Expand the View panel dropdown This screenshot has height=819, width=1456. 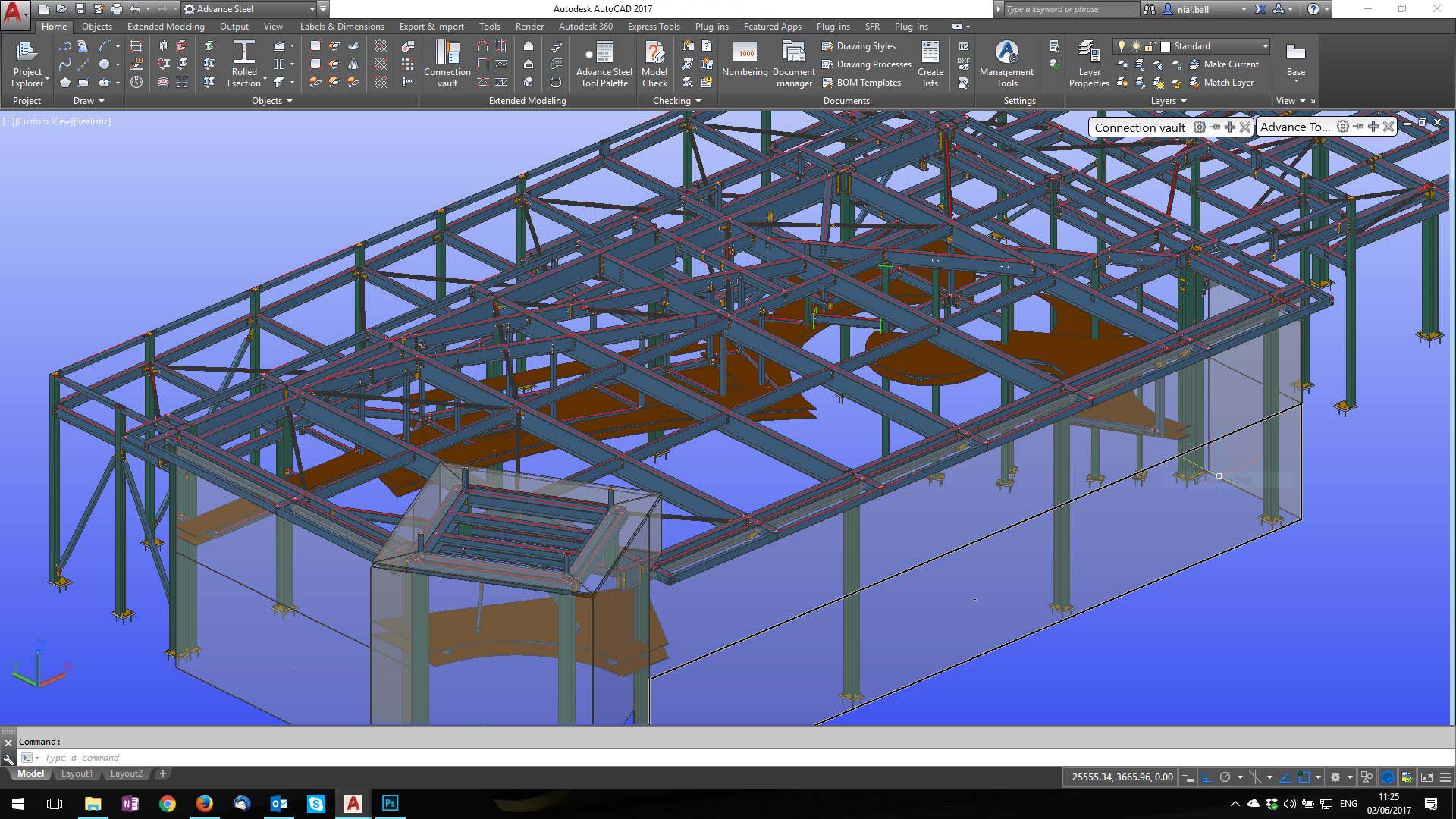coord(1291,101)
